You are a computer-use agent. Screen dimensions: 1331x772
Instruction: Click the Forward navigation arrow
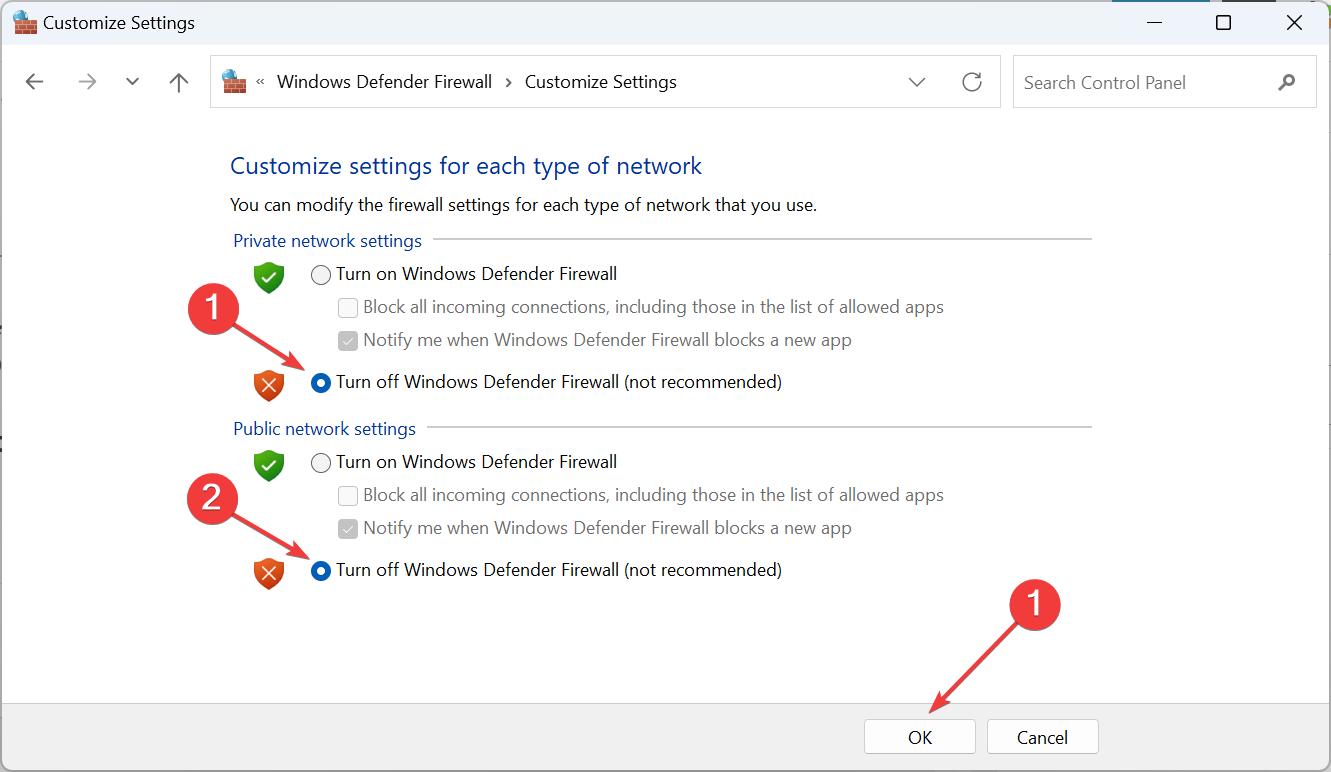[87, 82]
